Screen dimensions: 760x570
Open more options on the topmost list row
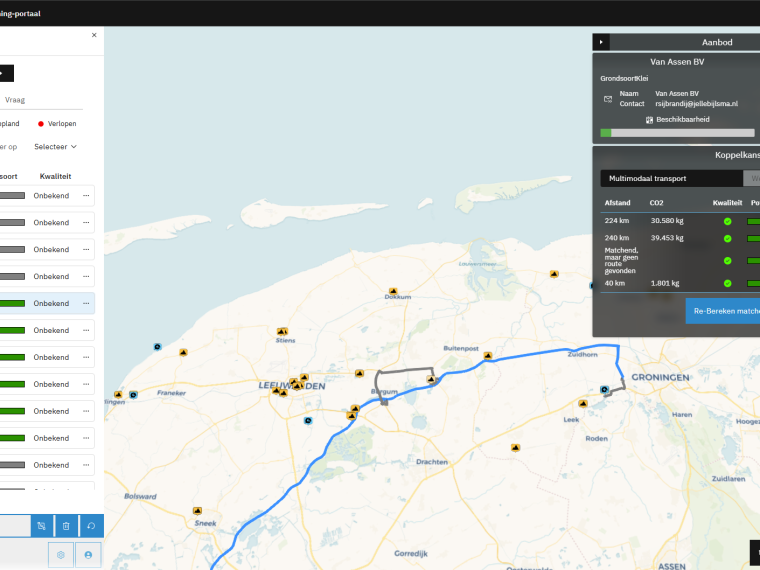pos(86,196)
